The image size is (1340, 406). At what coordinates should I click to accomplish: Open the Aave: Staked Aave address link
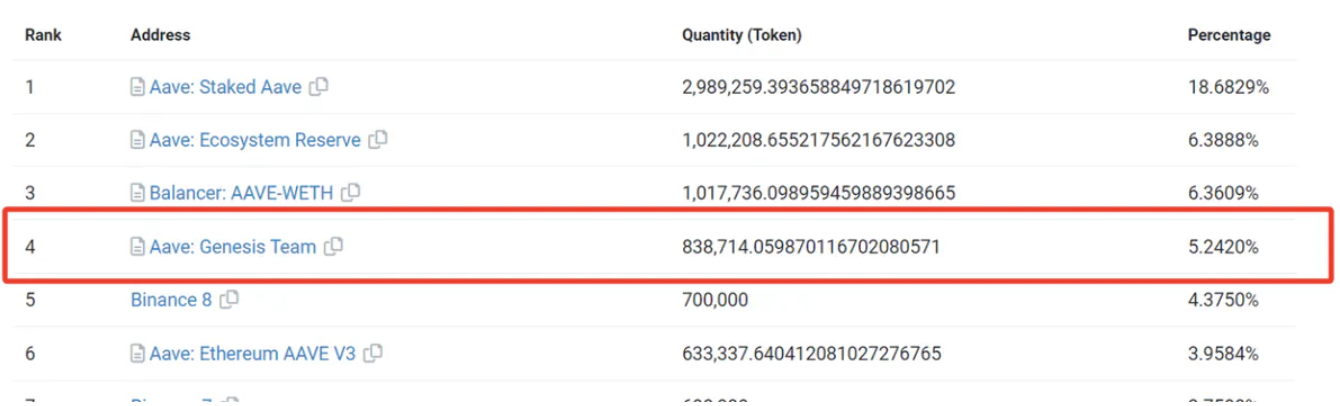(225, 87)
